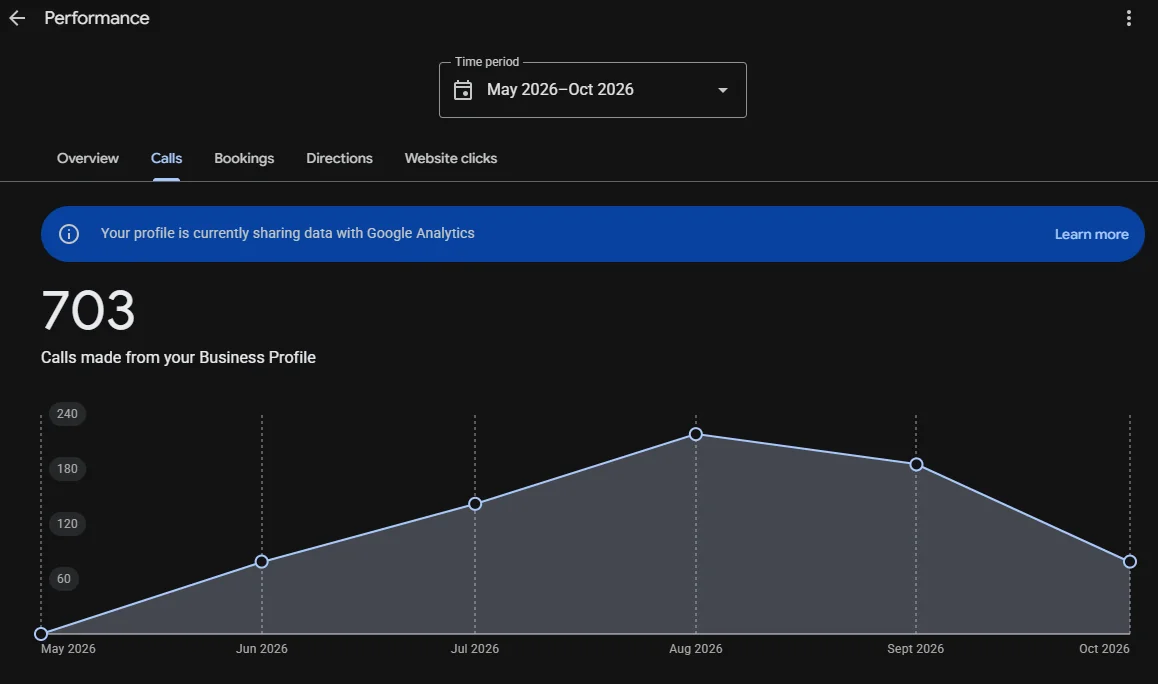The image size is (1158, 684).
Task: Click the Aug 2026 axis label
Action: click(x=696, y=649)
